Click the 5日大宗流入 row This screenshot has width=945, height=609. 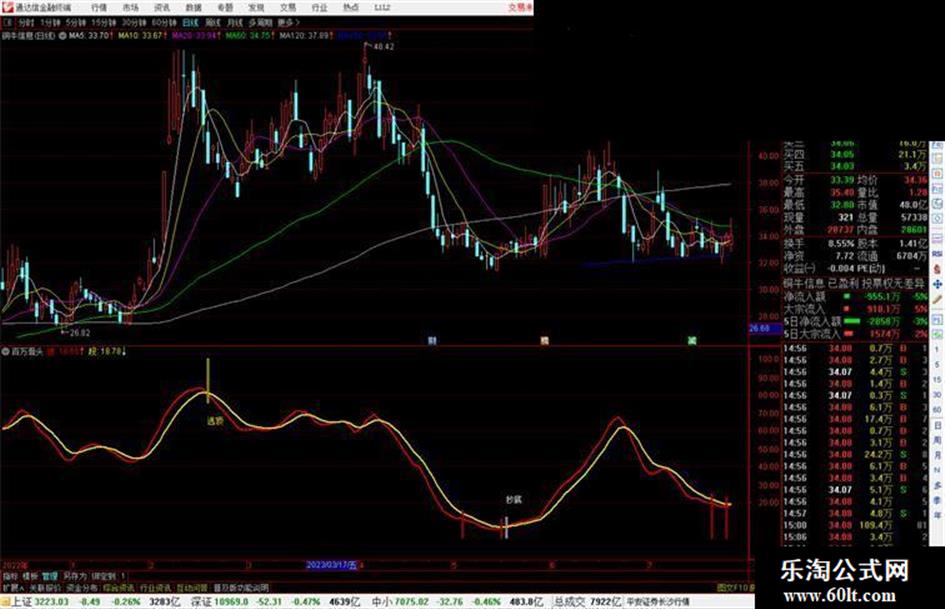pyautogui.click(x=855, y=333)
